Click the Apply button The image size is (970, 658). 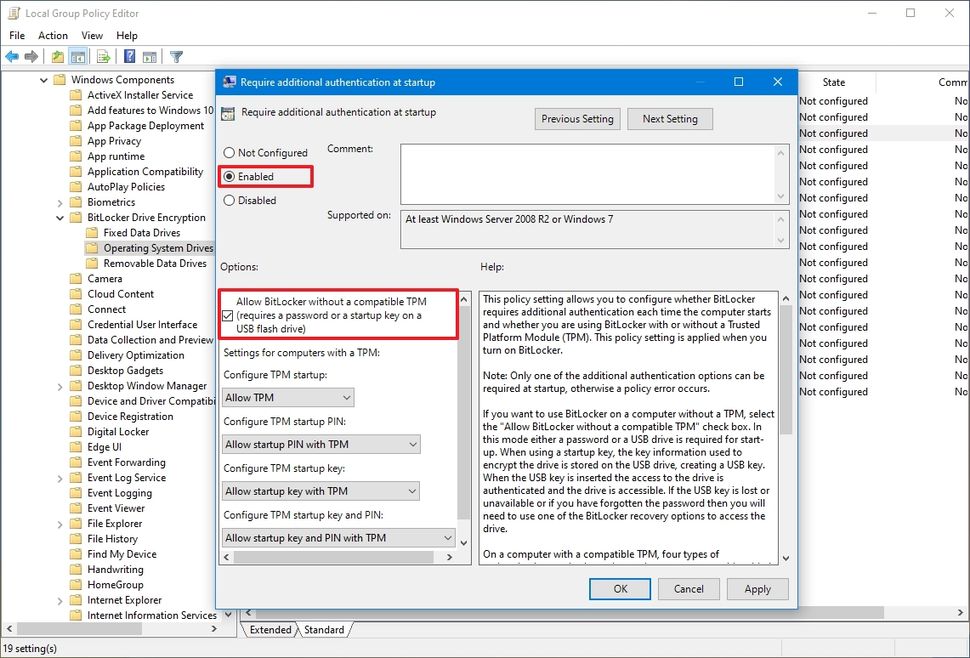coord(757,589)
